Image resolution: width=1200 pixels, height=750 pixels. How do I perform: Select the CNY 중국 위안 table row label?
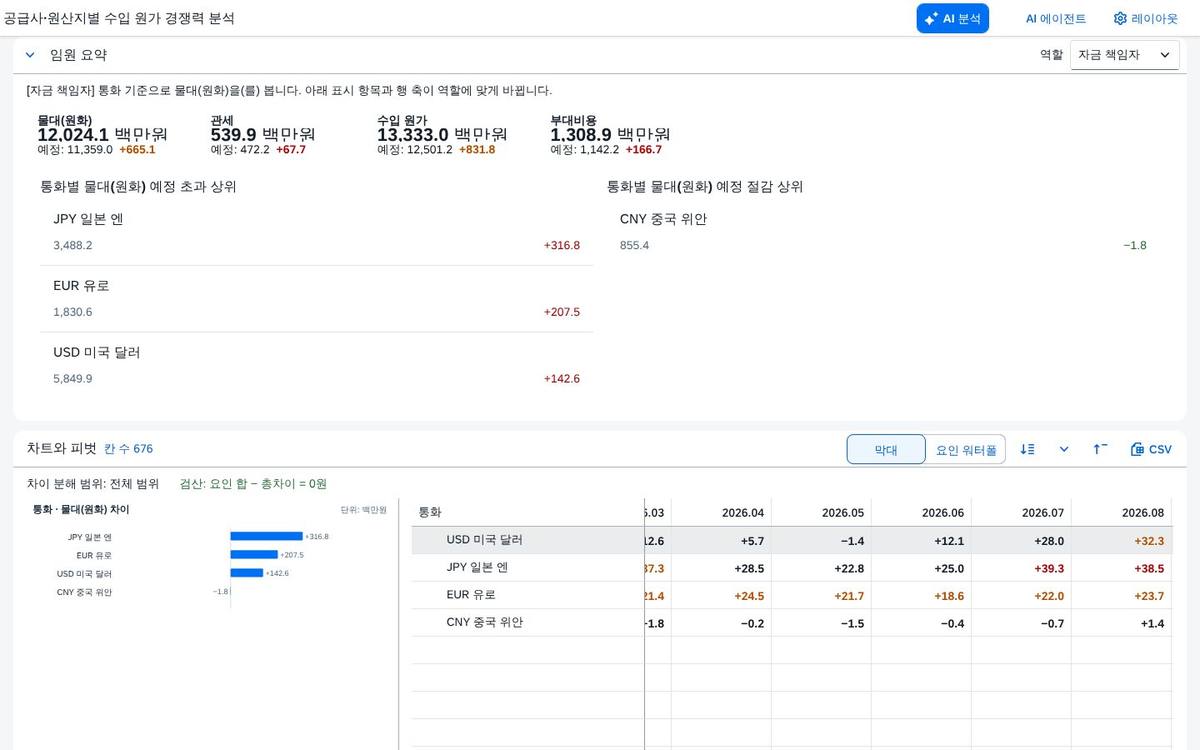click(x=485, y=622)
